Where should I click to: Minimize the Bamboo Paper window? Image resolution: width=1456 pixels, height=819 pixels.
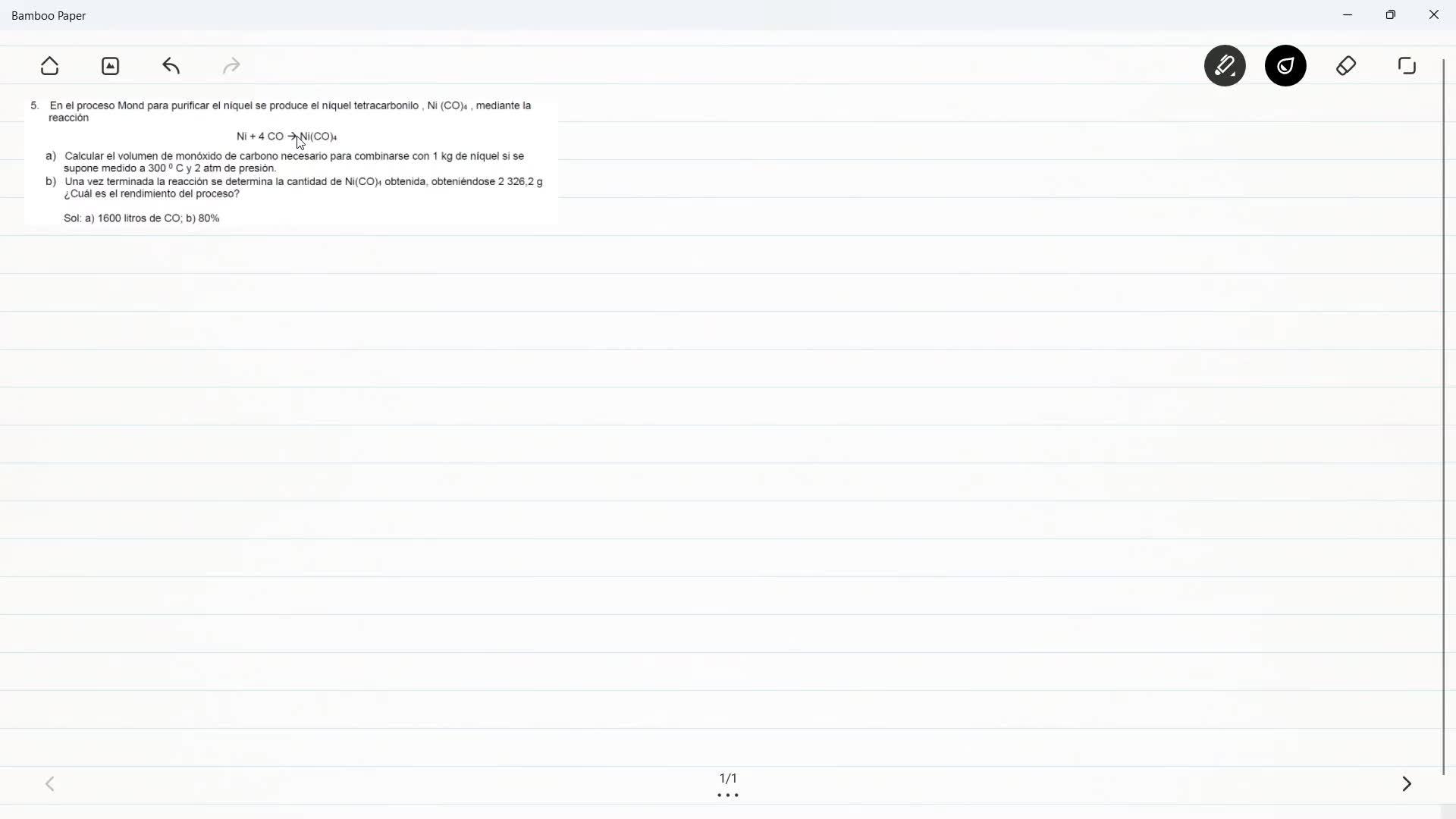pyautogui.click(x=1348, y=15)
